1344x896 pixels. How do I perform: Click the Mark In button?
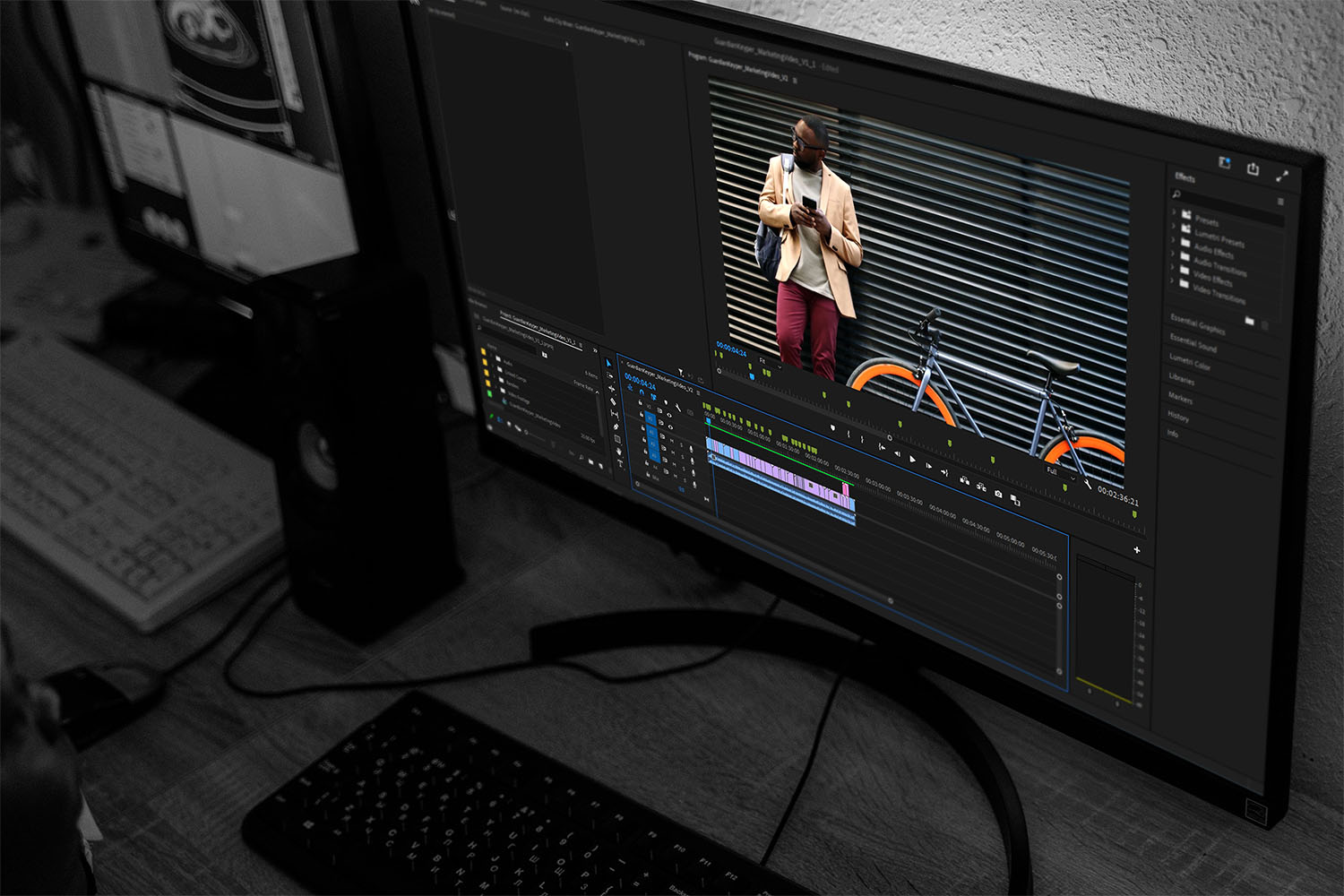coord(849,434)
